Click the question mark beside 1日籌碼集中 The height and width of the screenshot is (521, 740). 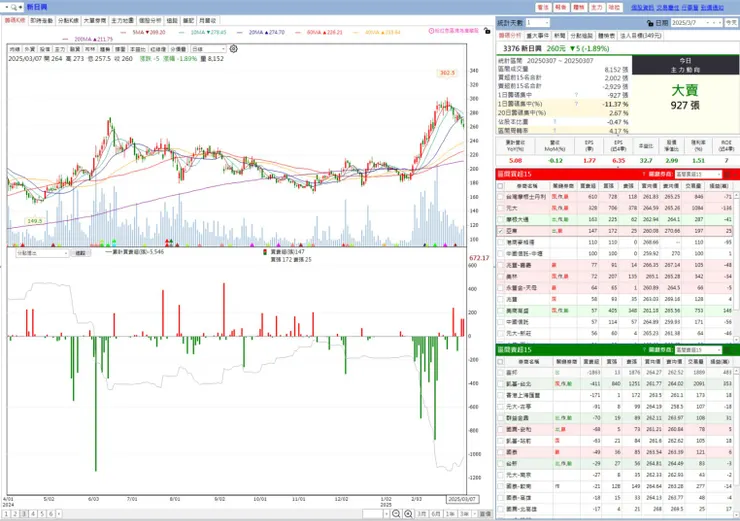click(576, 95)
